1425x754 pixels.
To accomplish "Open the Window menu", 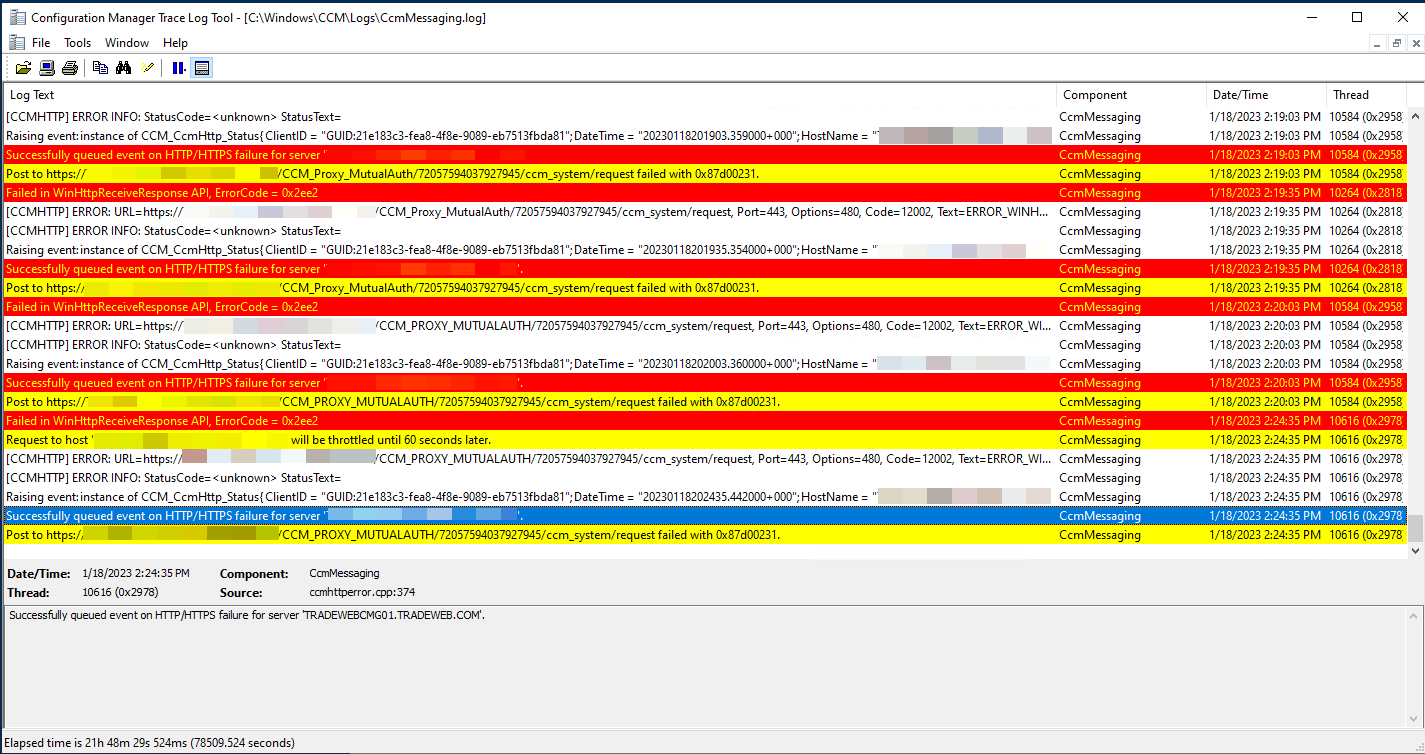I will (126, 42).
